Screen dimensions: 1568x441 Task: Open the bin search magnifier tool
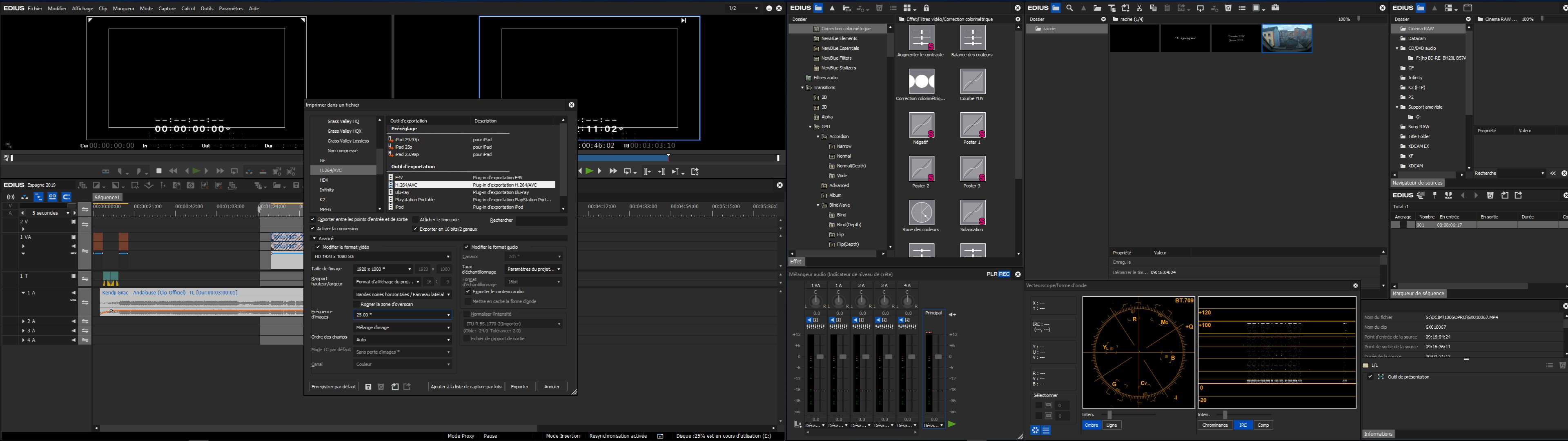pyautogui.click(x=1069, y=8)
